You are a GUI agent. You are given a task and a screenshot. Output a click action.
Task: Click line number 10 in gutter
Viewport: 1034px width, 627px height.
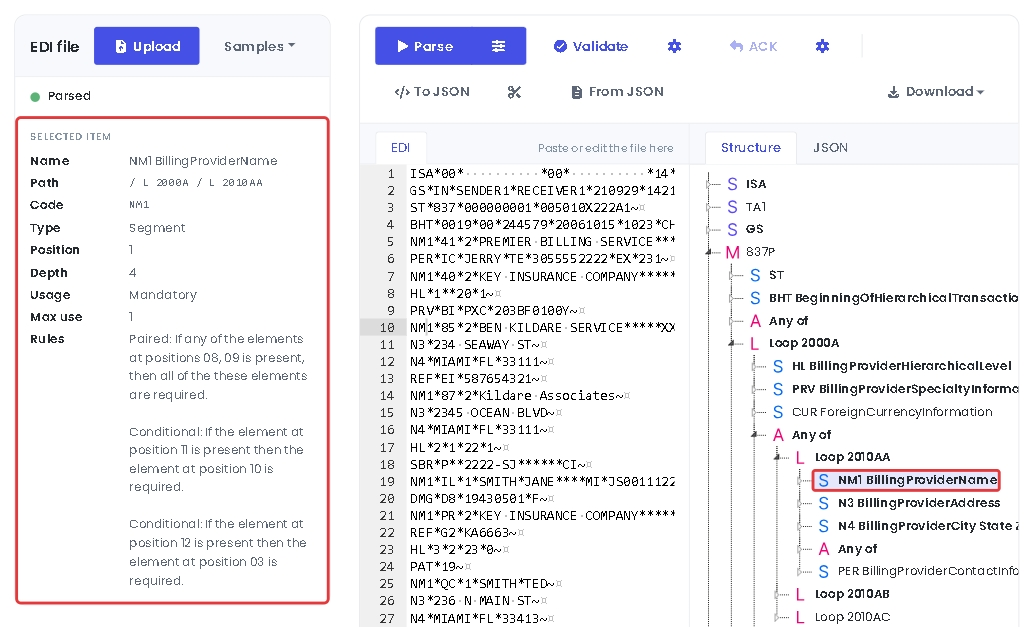[387, 328]
